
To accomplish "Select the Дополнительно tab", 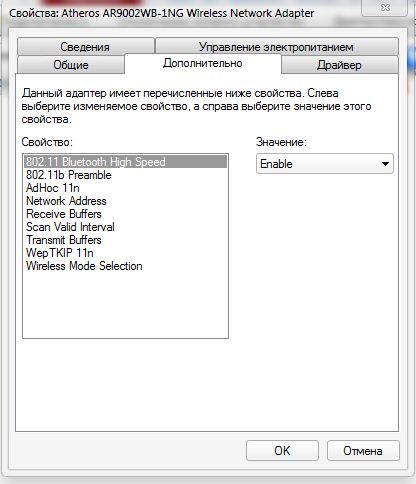I will (x=203, y=63).
